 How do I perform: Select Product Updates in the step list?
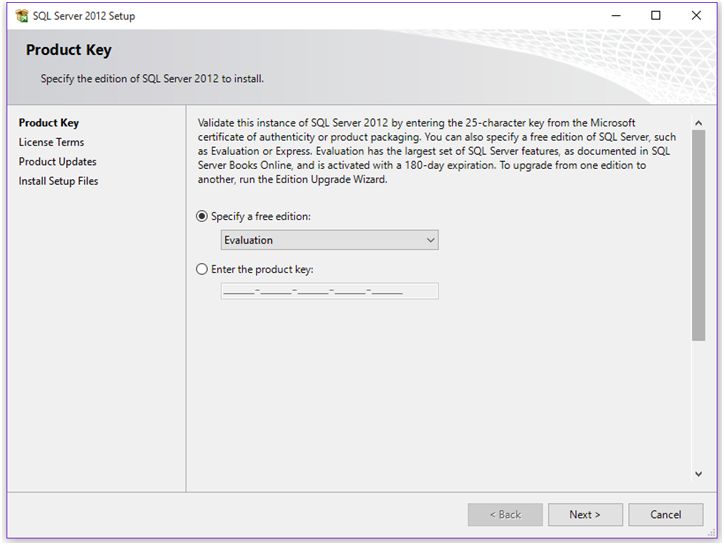click(58, 162)
